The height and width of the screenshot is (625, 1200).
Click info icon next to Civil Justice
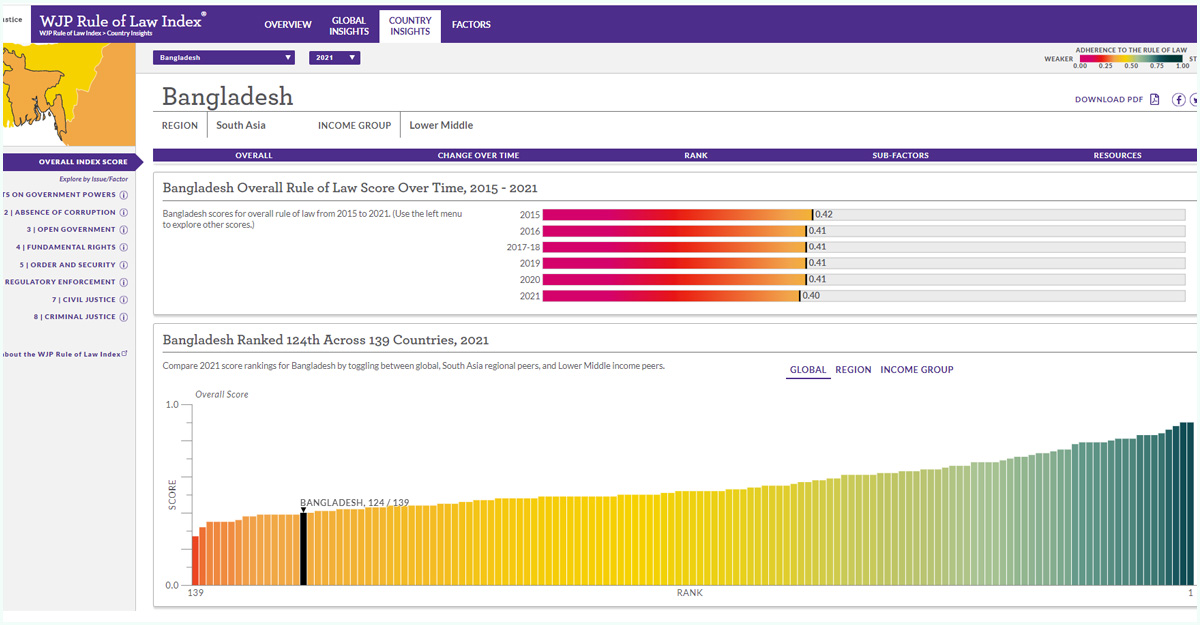(x=124, y=300)
